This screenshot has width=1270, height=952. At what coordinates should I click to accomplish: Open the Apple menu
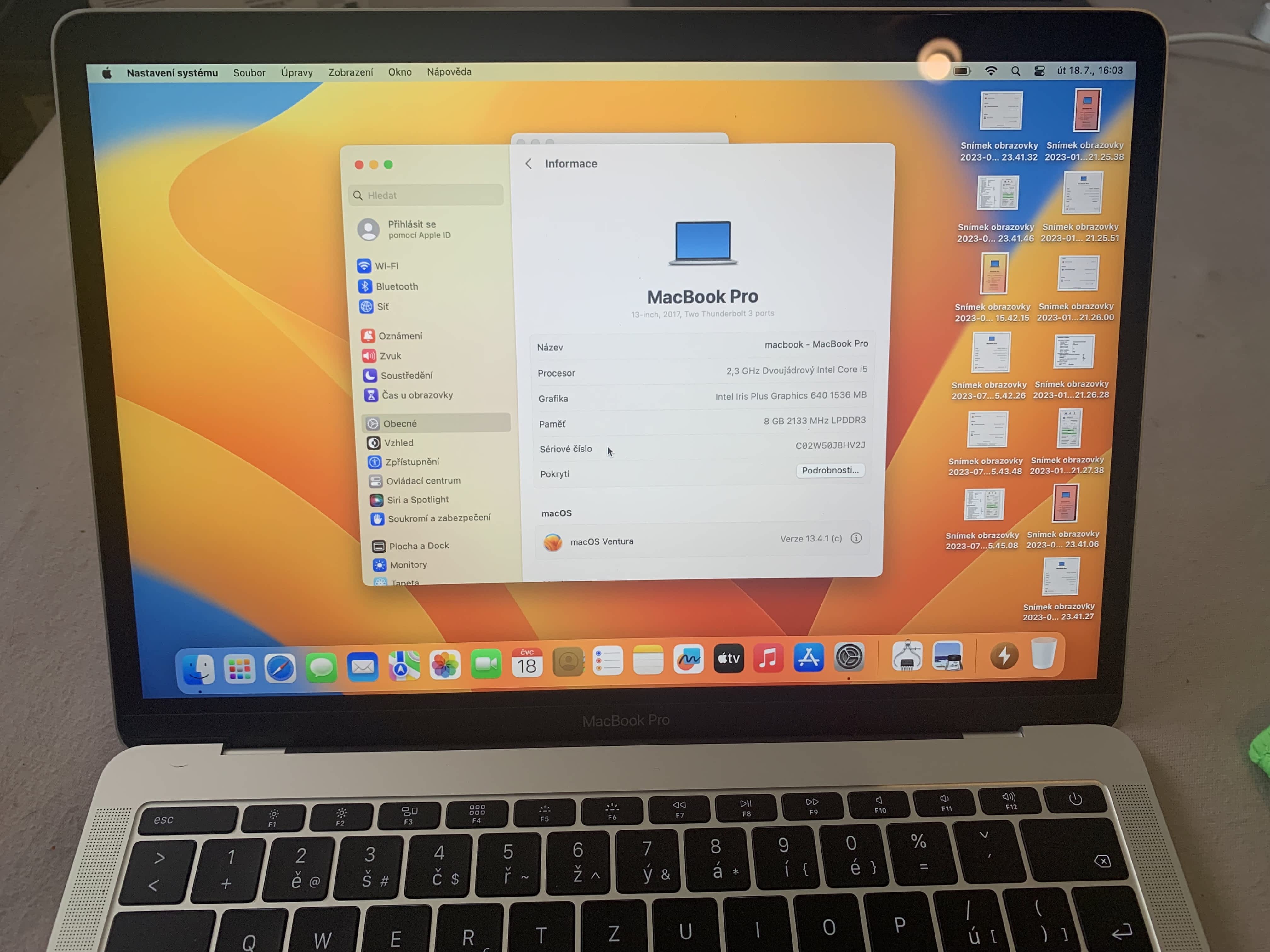coord(107,73)
